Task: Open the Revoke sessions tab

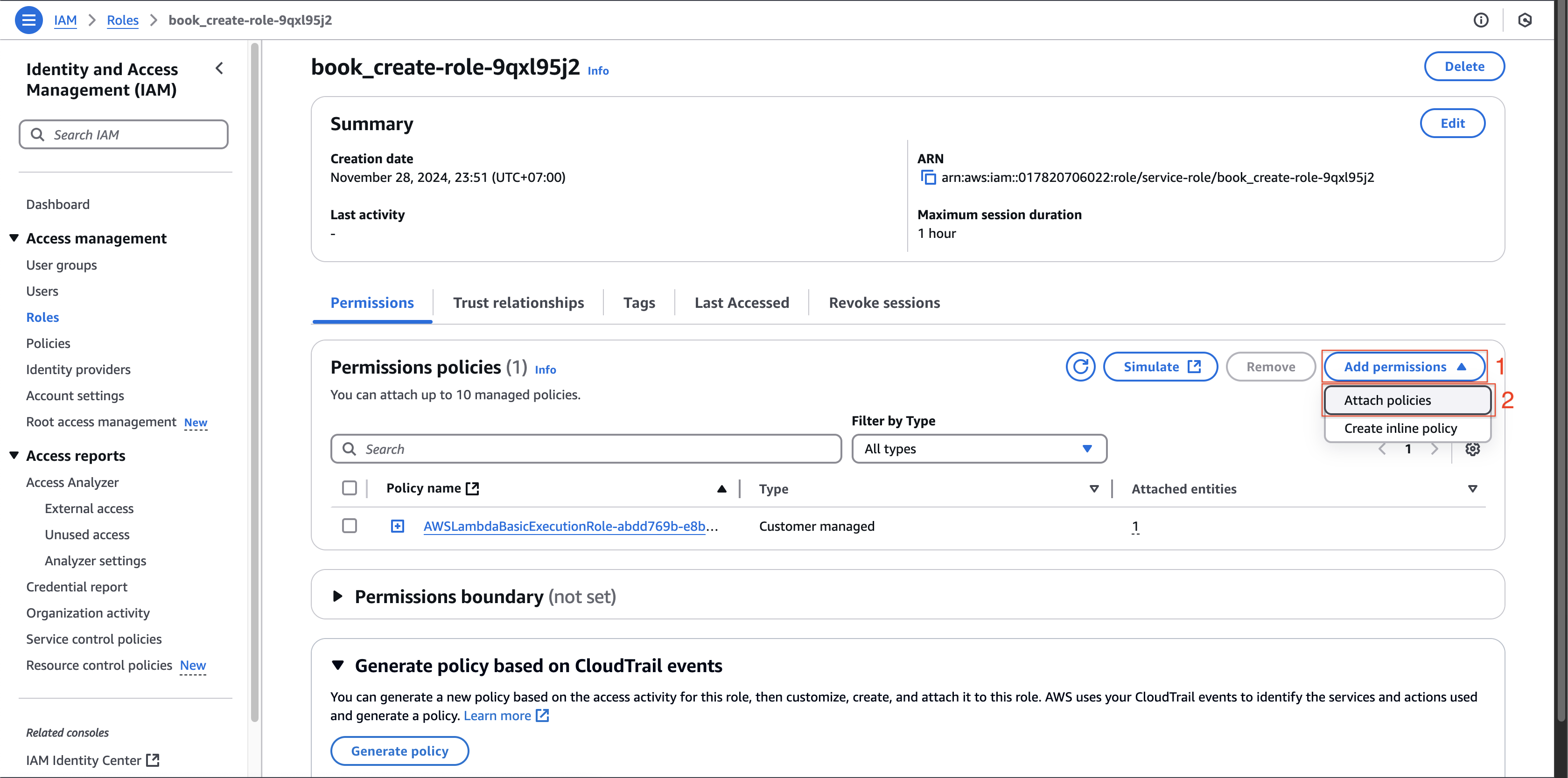Action: coord(884,303)
